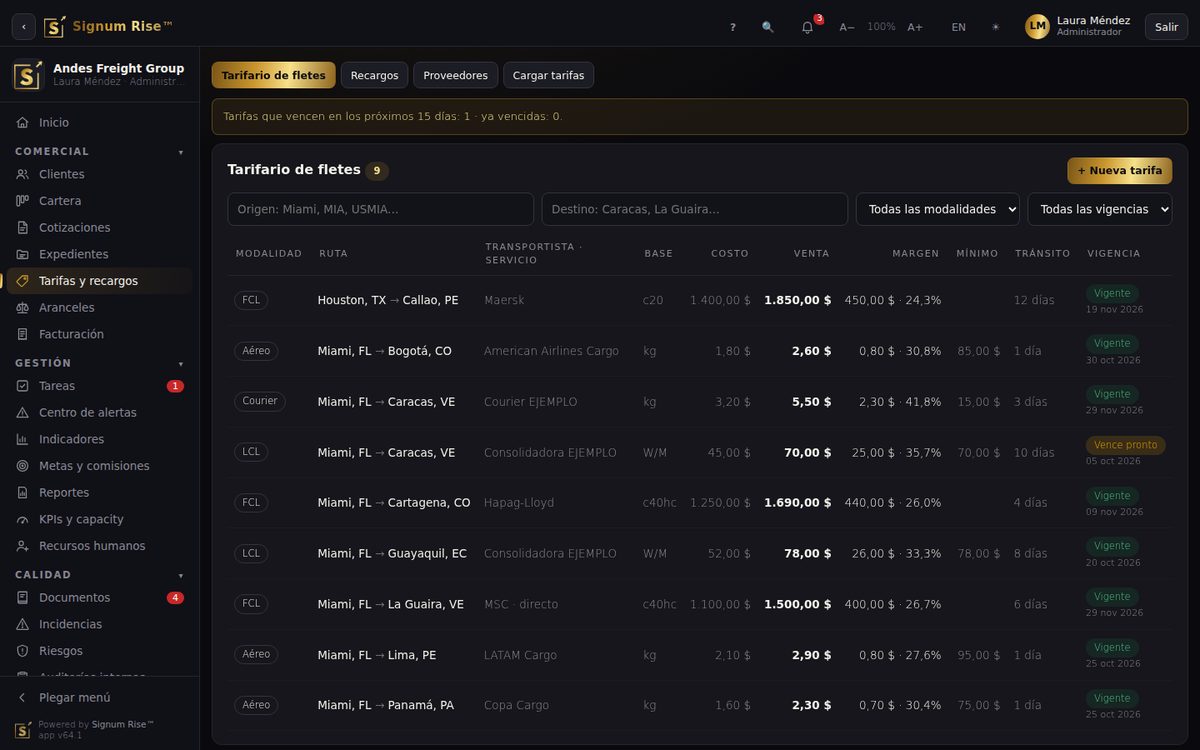Click the Reportes sidebar icon

(22, 493)
